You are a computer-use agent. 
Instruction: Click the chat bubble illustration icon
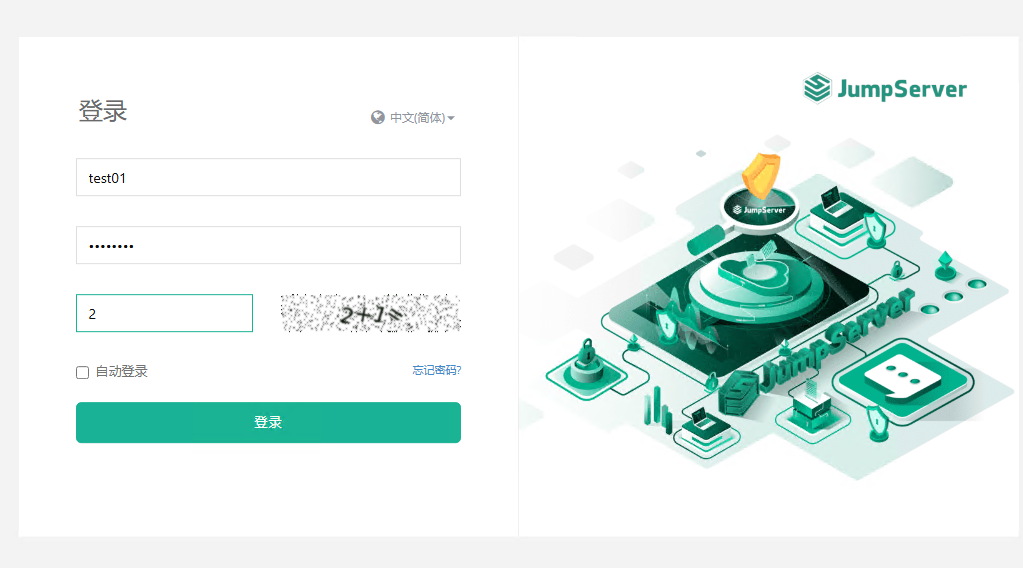[x=902, y=378]
